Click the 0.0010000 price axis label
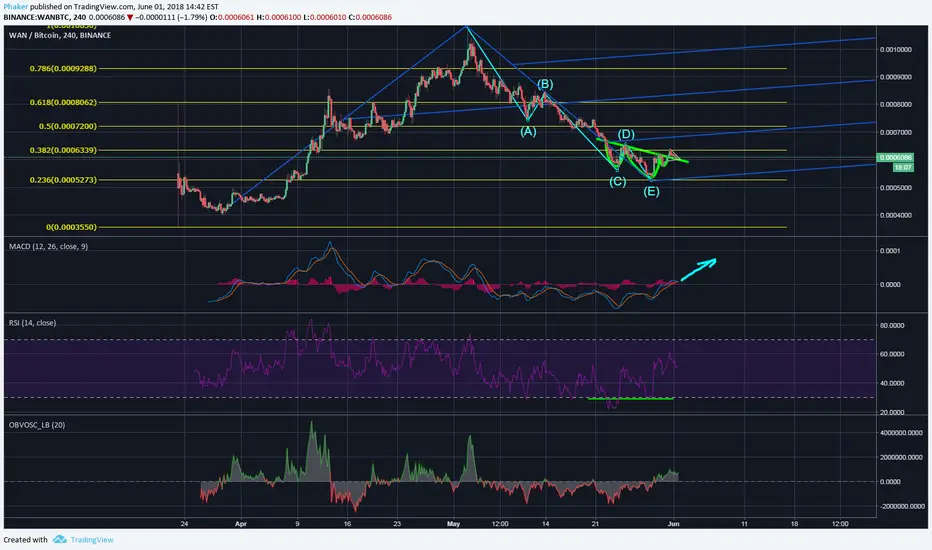The height and width of the screenshot is (550, 932). pos(896,49)
